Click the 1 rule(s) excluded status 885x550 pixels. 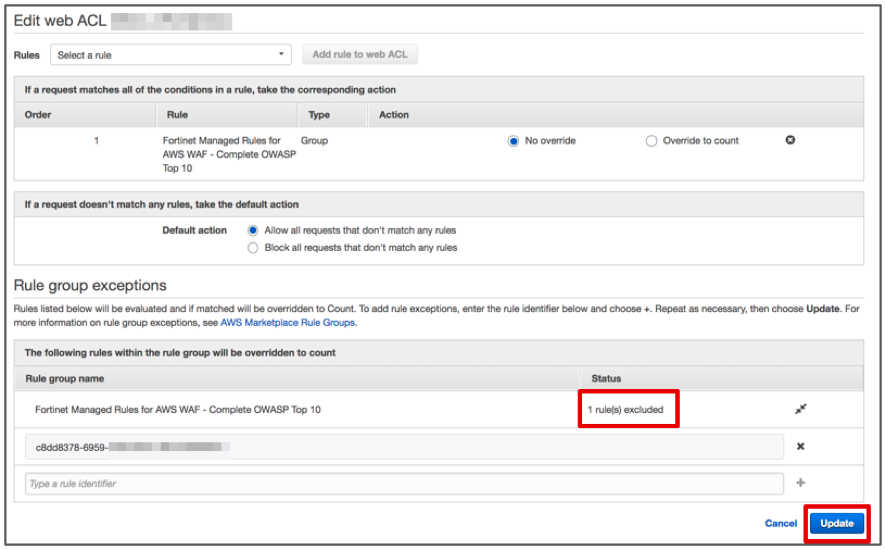tap(628, 409)
